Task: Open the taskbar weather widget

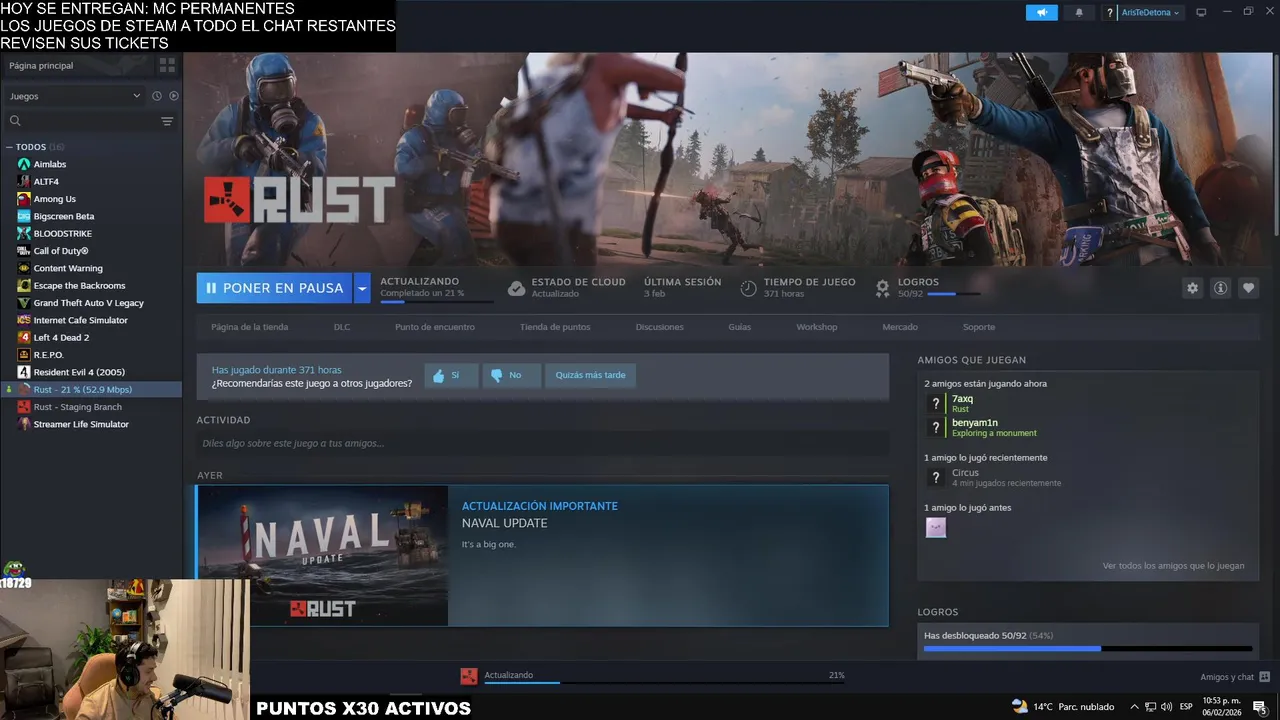Action: click(1063, 706)
